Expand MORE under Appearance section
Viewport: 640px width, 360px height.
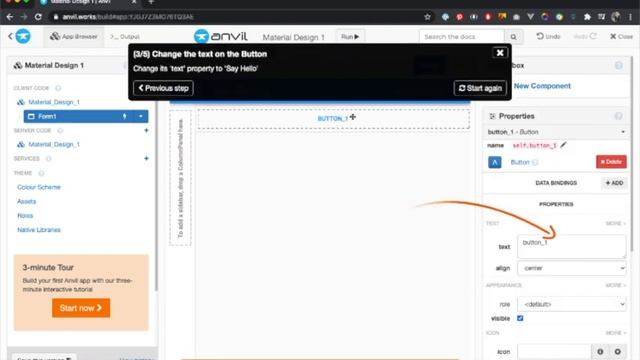pos(615,285)
